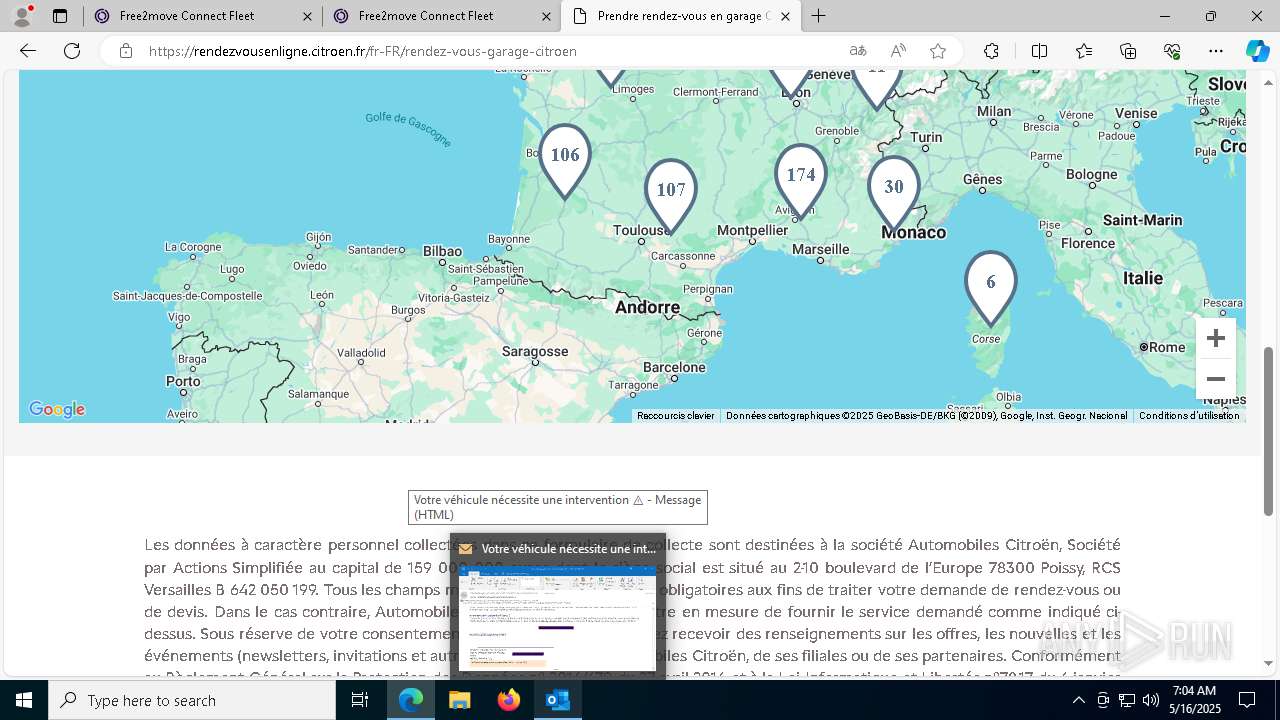This screenshot has height=720, width=1280.
Task: Open the volume speaker tray icon
Action: 1151,700
